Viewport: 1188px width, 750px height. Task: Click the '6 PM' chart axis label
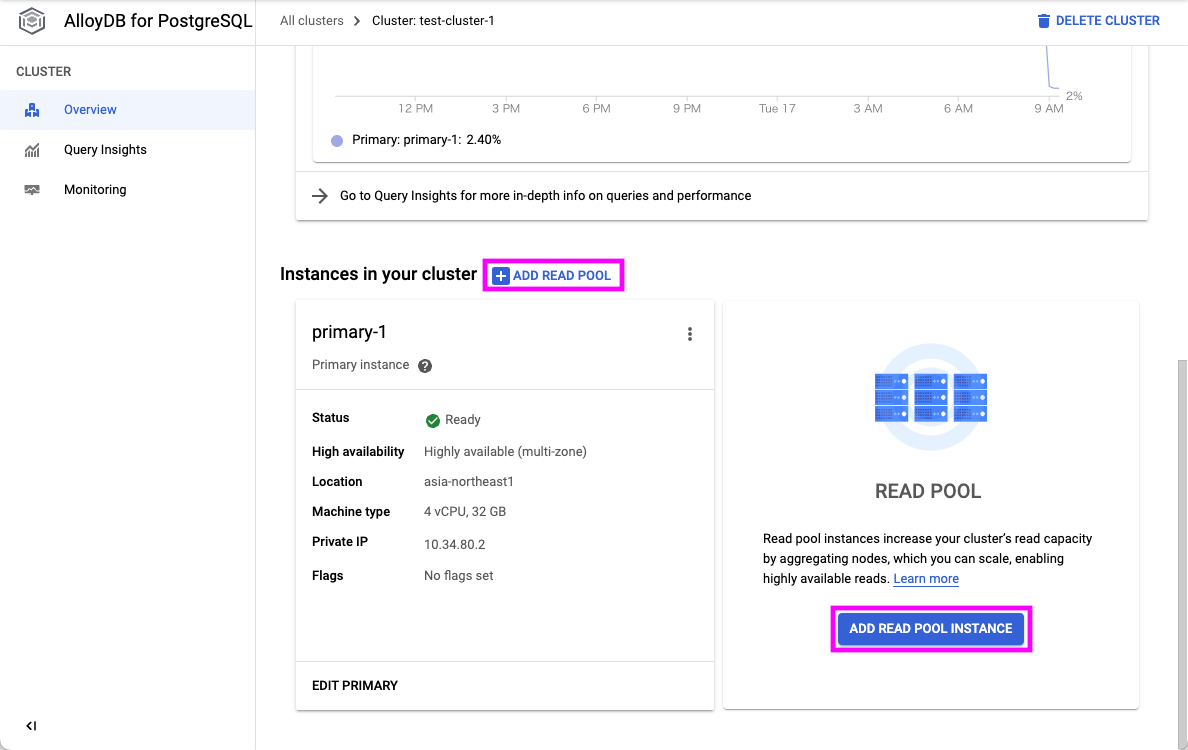point(596,108)
